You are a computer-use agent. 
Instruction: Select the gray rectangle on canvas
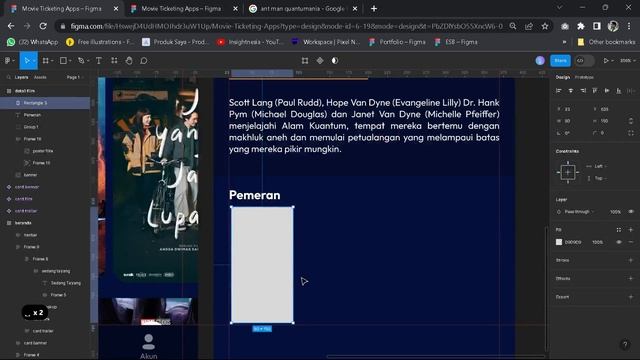[x=262, y=265]
